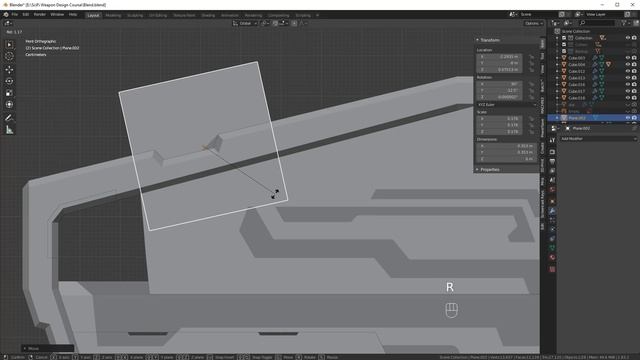Select the Rotate tool
The width and height of the screenshot is (640, 360).
point(9,81)
